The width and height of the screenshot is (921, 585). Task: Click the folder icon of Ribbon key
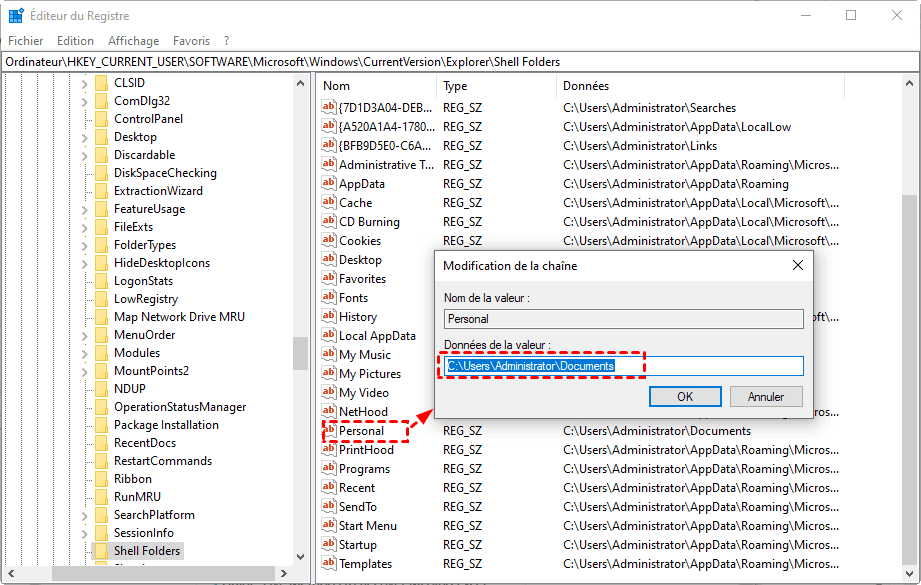[102, 479]
